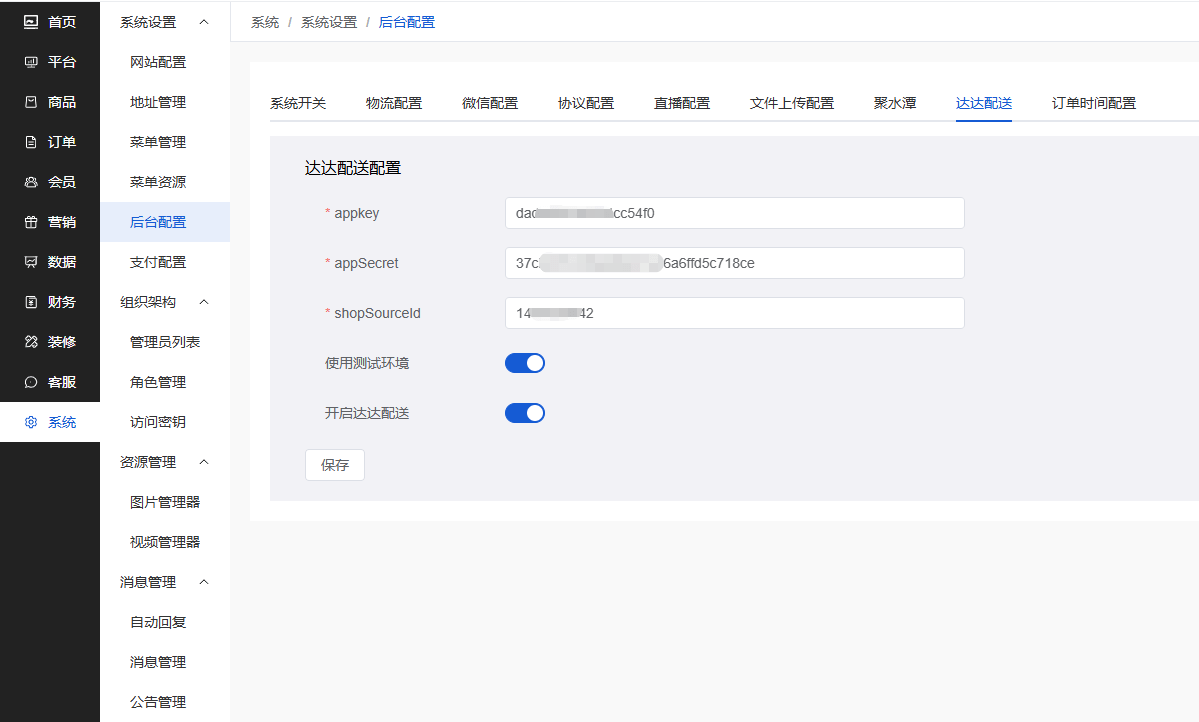Turn off 开启达达配送 switch
The height and width of the screenshot is (722, 1199).
(525, 413)
